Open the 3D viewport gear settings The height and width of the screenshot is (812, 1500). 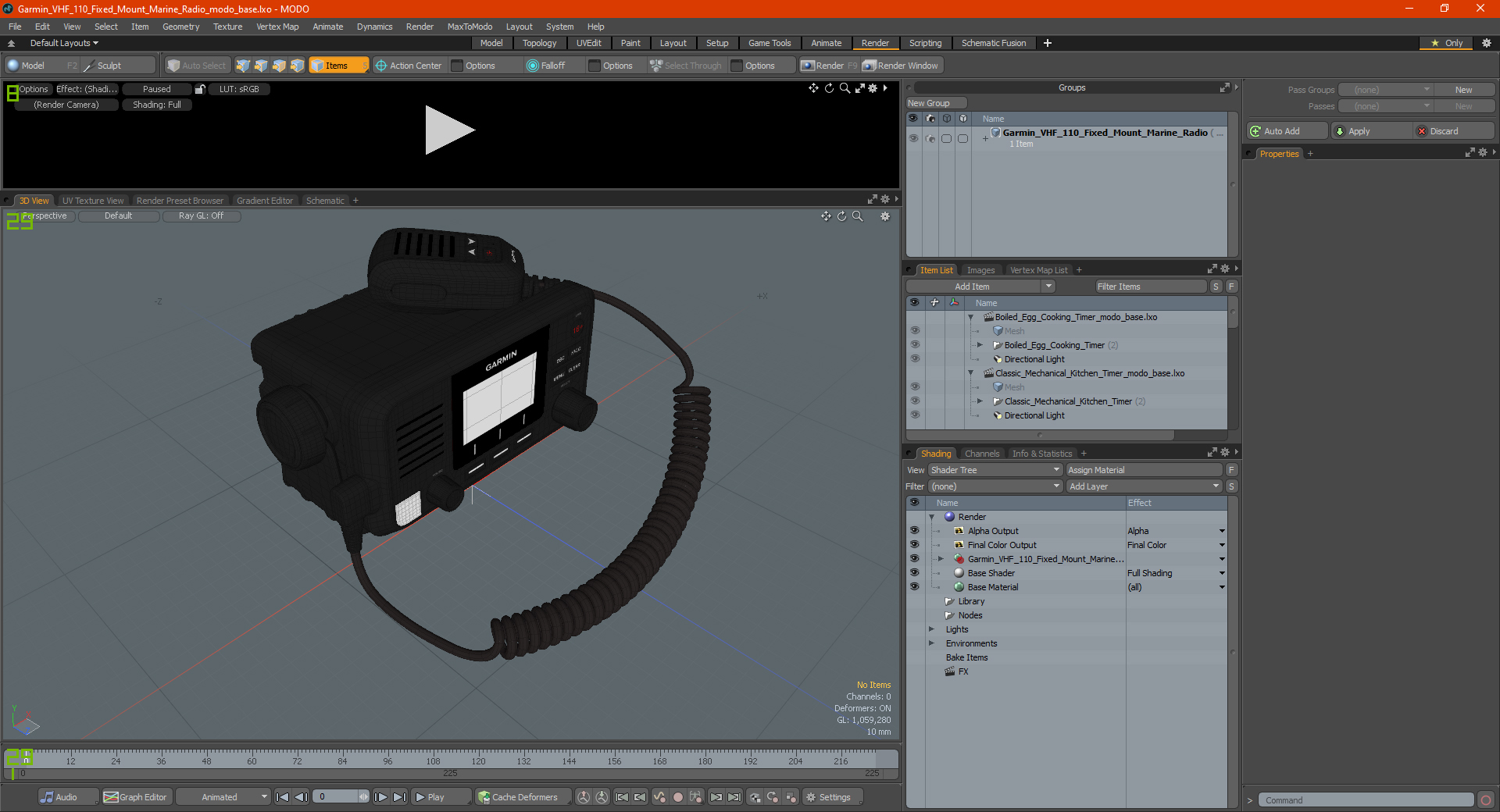[x=885, y=216]
